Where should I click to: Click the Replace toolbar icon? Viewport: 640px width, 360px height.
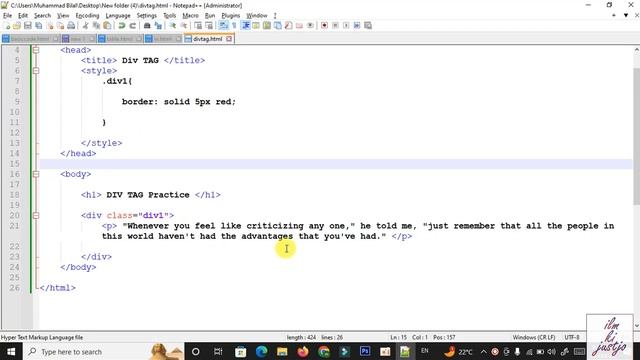[x=158, y=26]
